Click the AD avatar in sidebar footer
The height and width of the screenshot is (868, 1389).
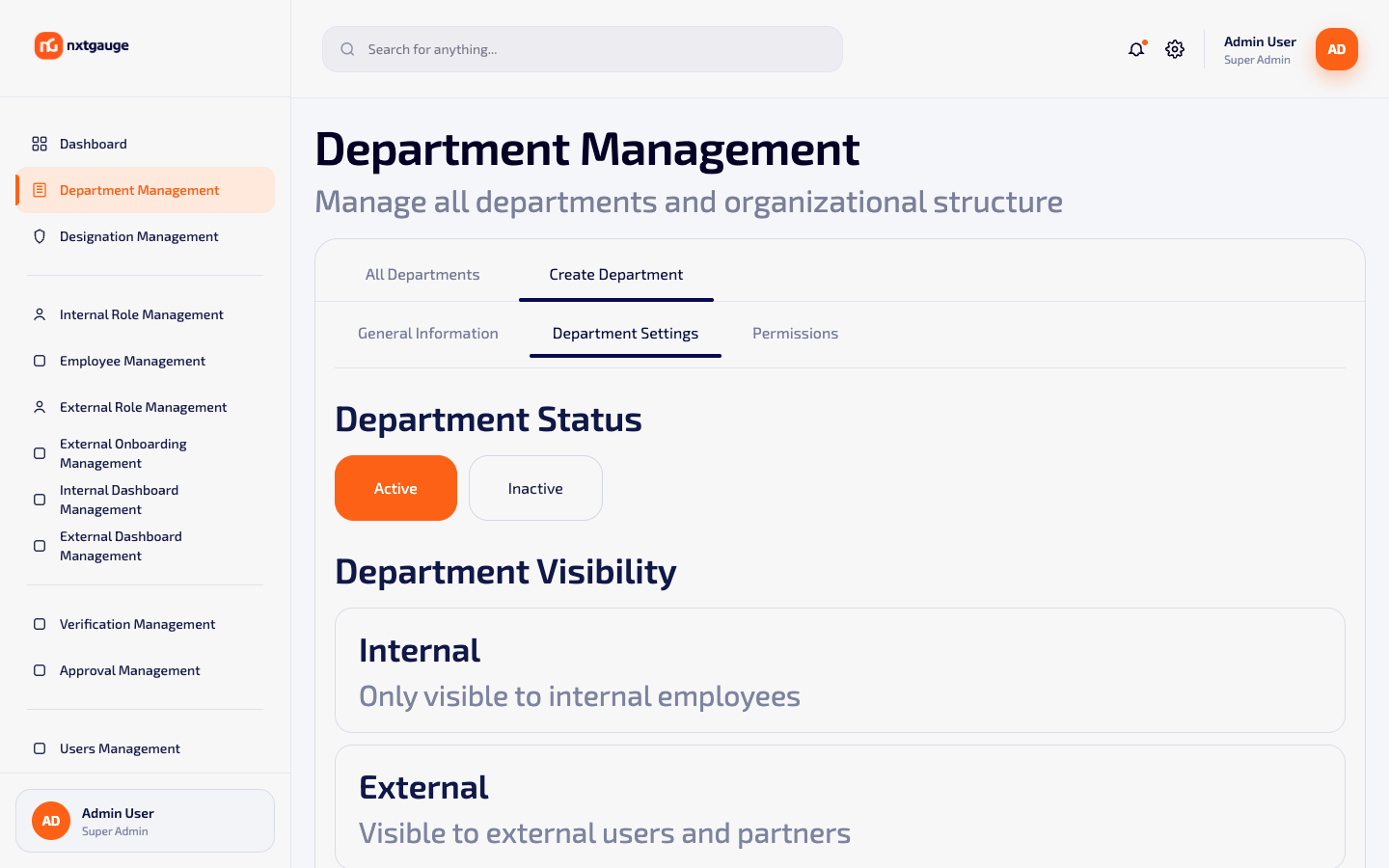[x=51, y=821]
